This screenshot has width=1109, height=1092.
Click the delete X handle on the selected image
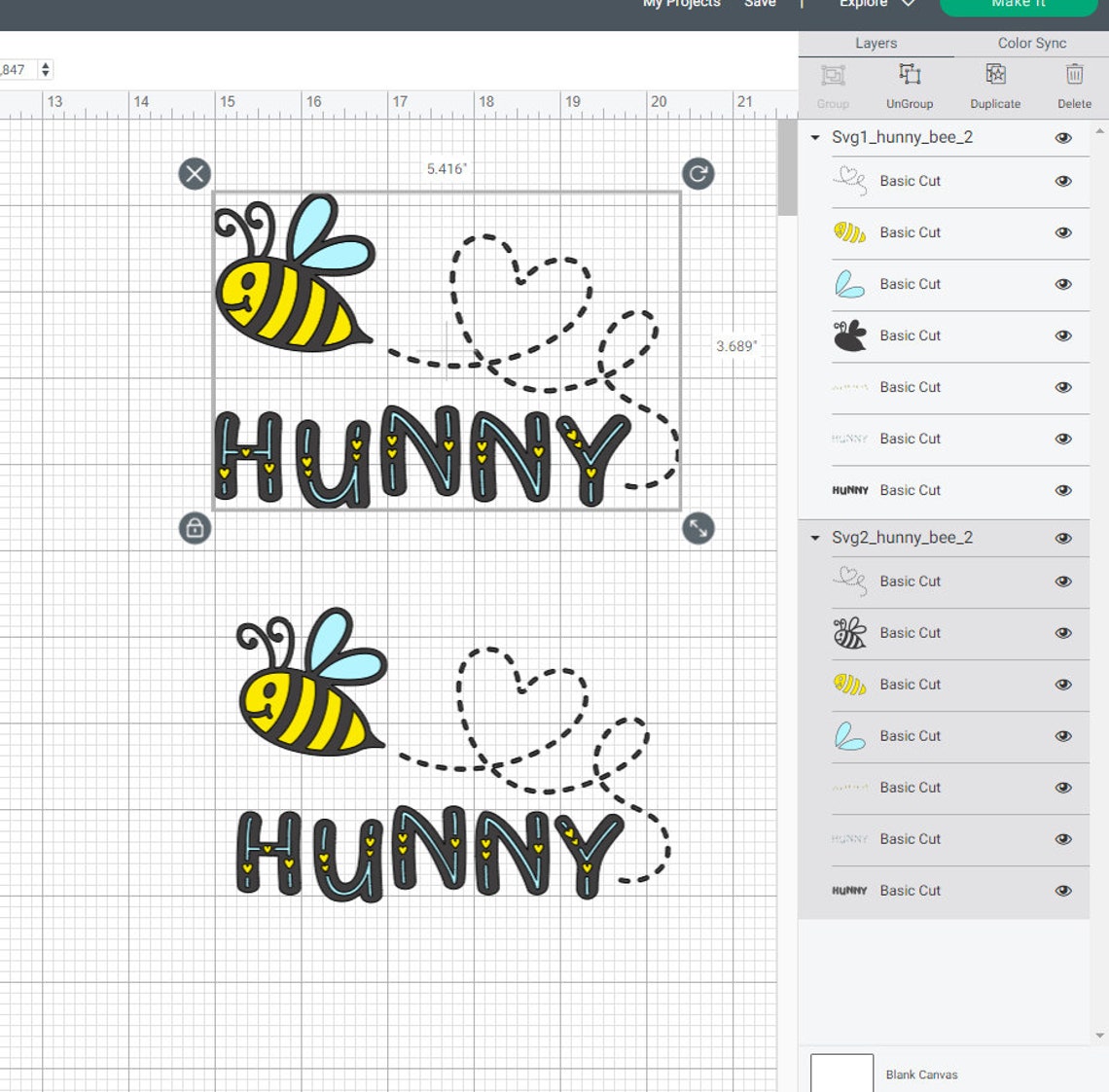(195, 173)
